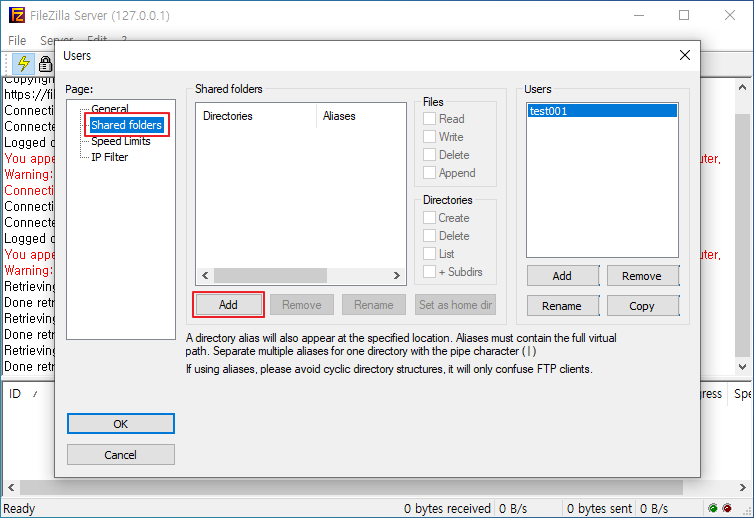Minimize the FileZilla Server window
The width and height of the screenshot is (754, 518).
[x=639, y=15]
